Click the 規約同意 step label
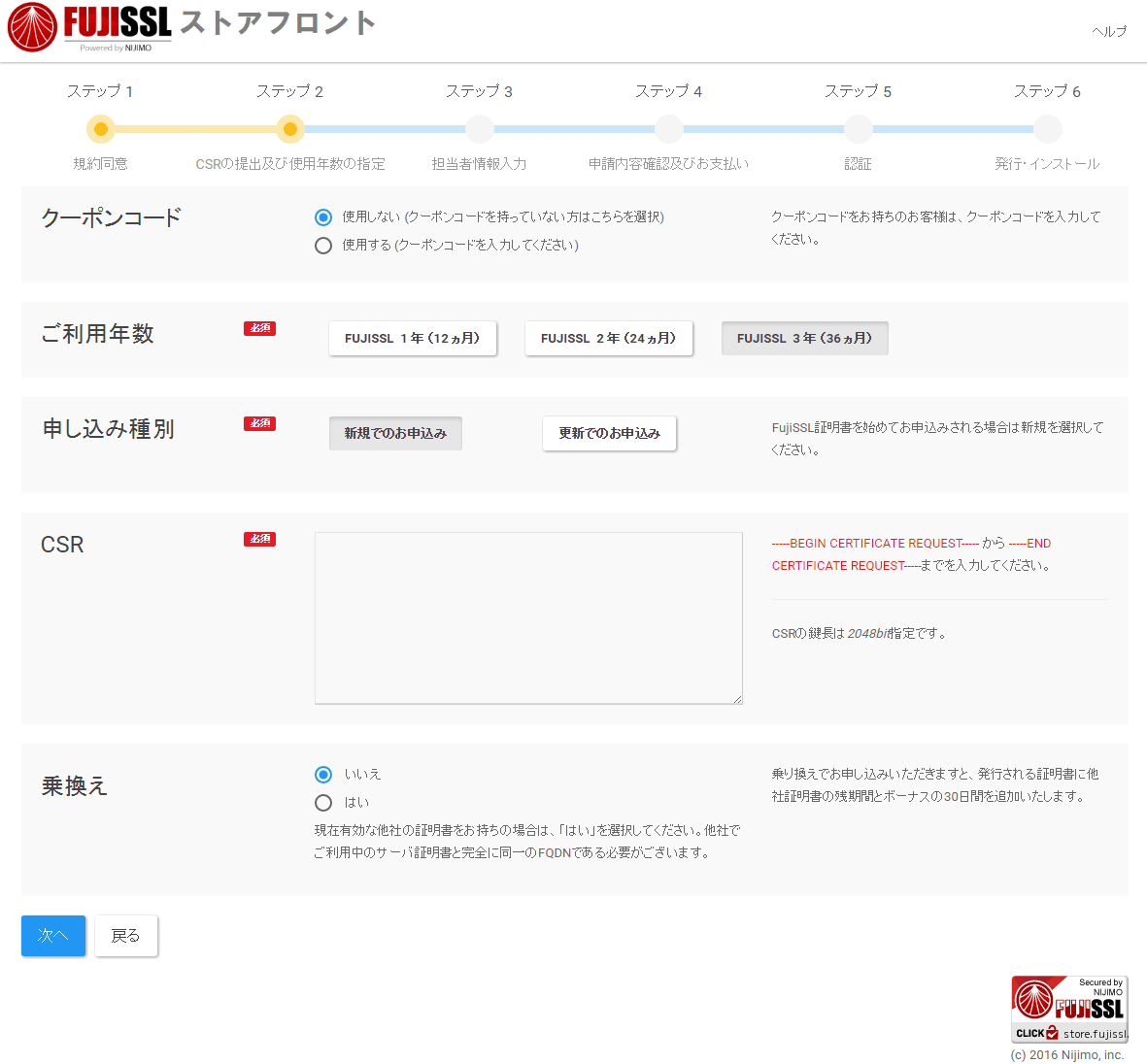Screen dimensions: 1147x1064 (101, 164)
